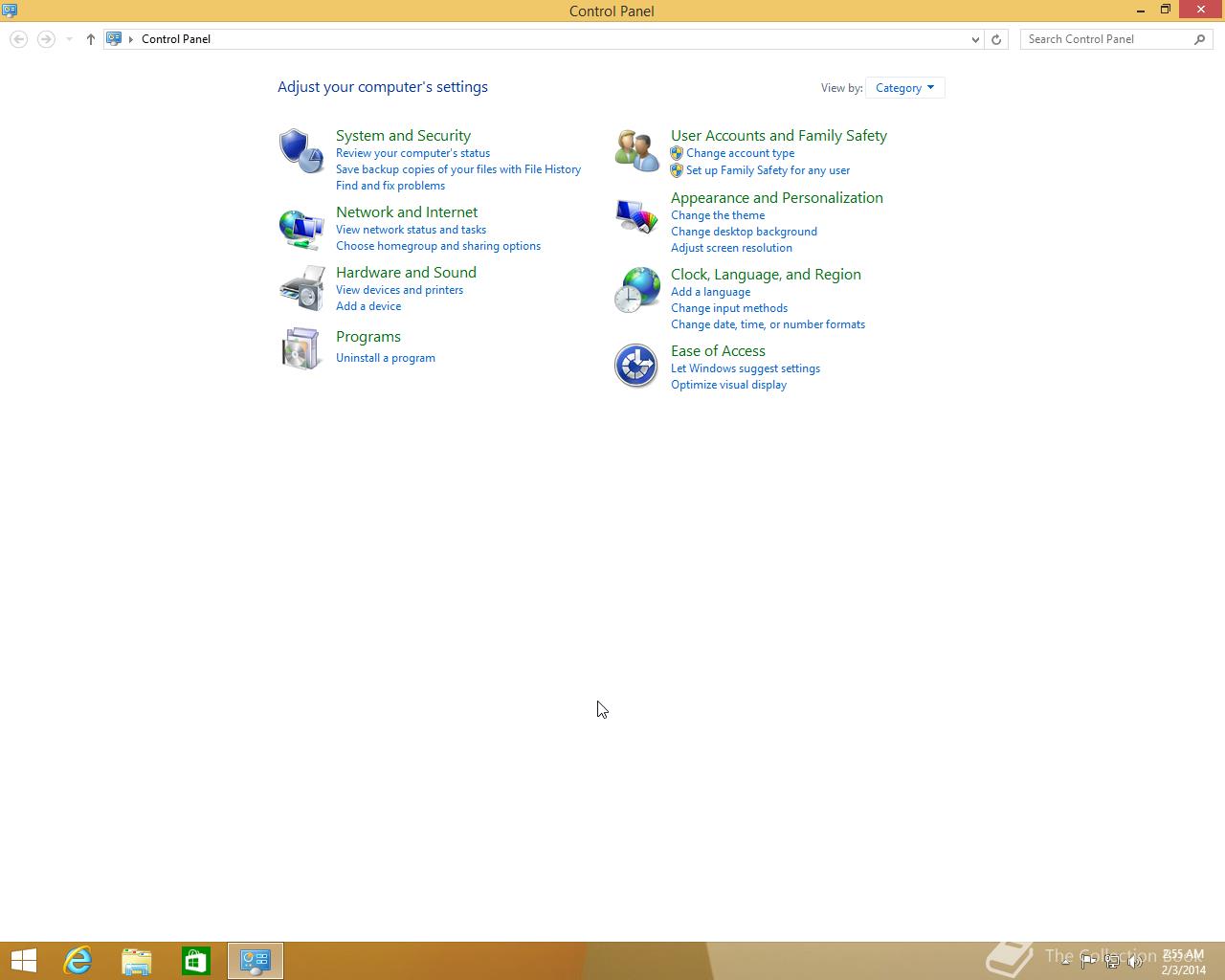Go up one level with Up arrow

point(91,39)
